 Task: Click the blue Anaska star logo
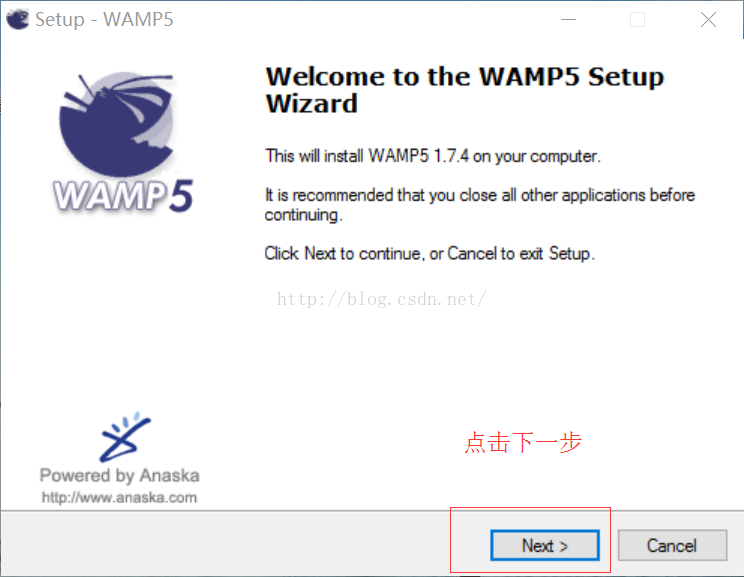coord(124,437)
